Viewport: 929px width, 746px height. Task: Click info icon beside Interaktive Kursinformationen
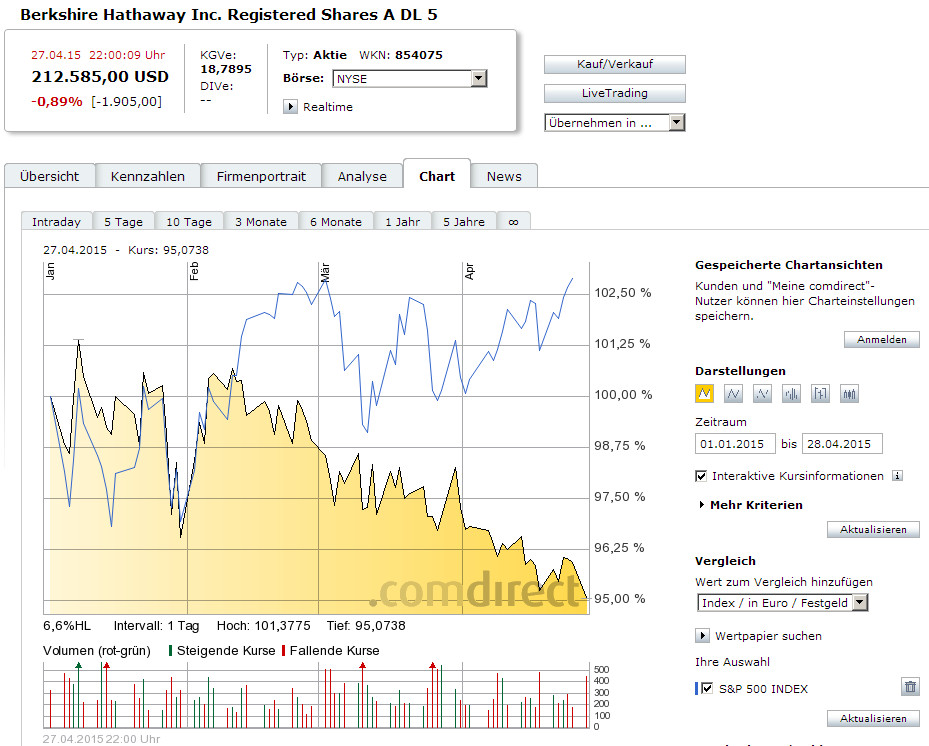point(897,476)
